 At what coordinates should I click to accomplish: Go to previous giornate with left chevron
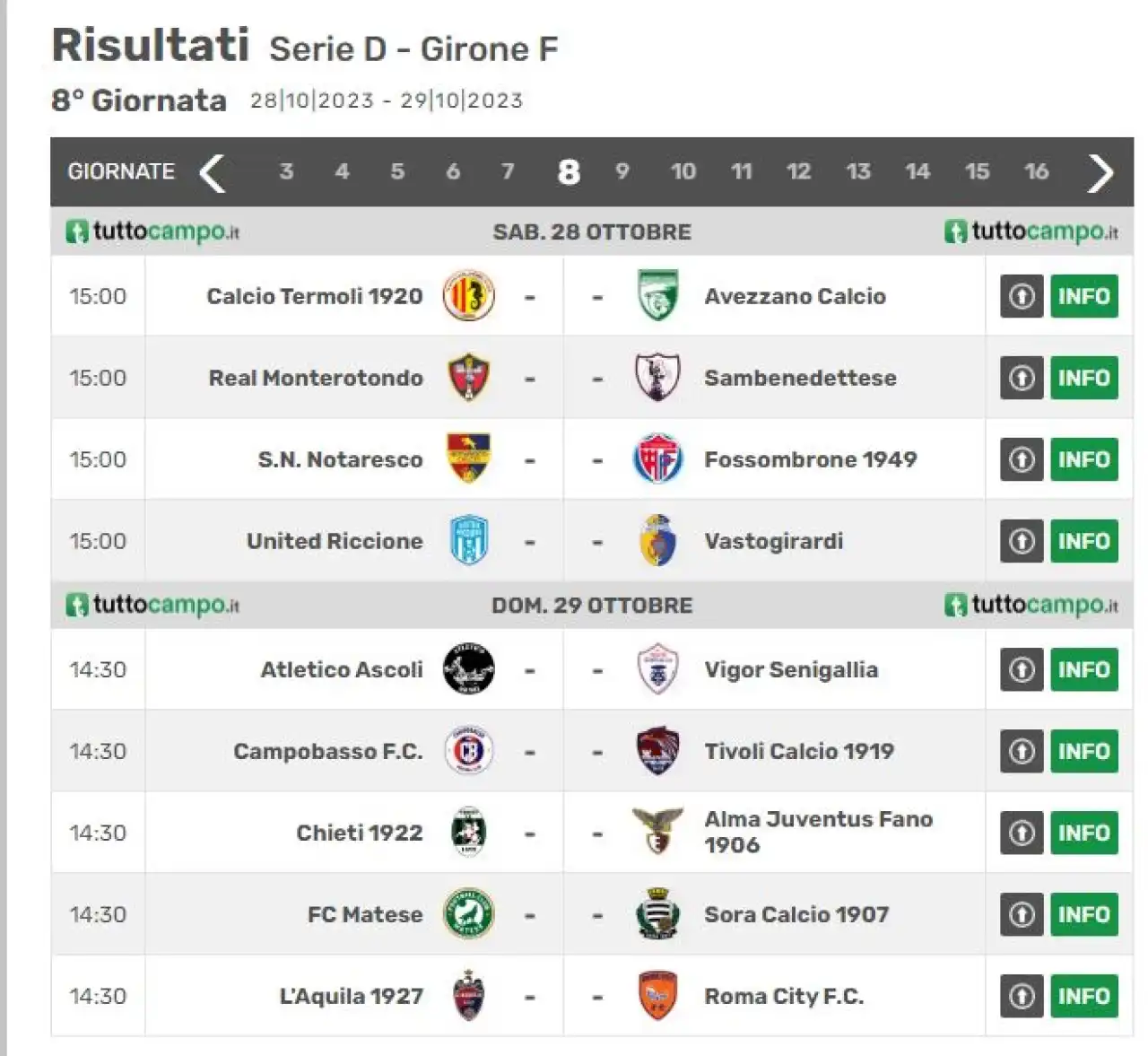(x=213, y=172)
